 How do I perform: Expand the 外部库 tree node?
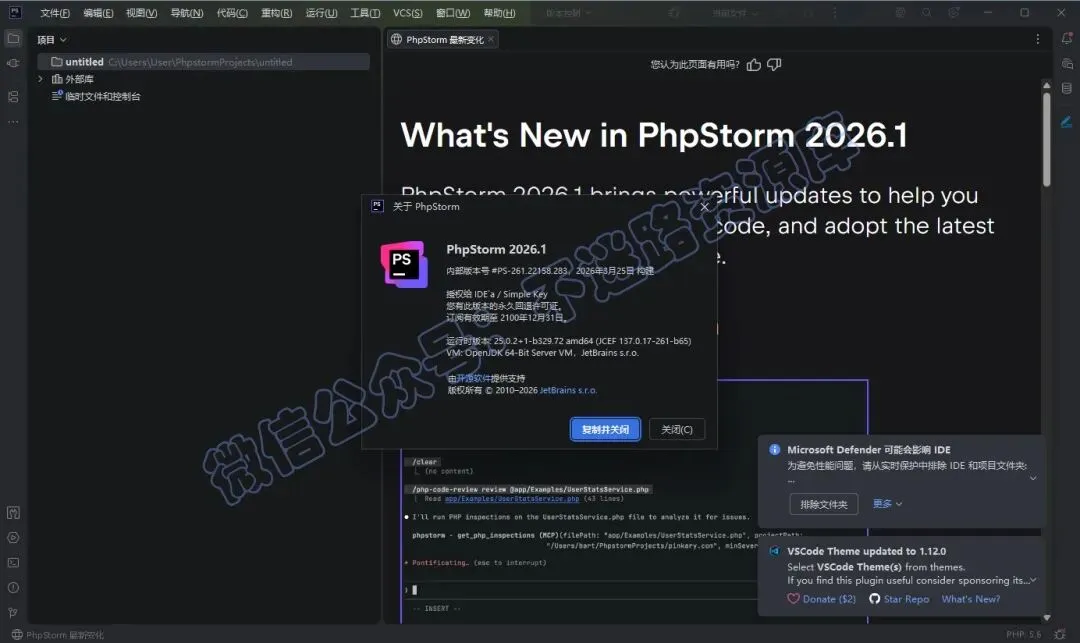(x=41, y=78)
